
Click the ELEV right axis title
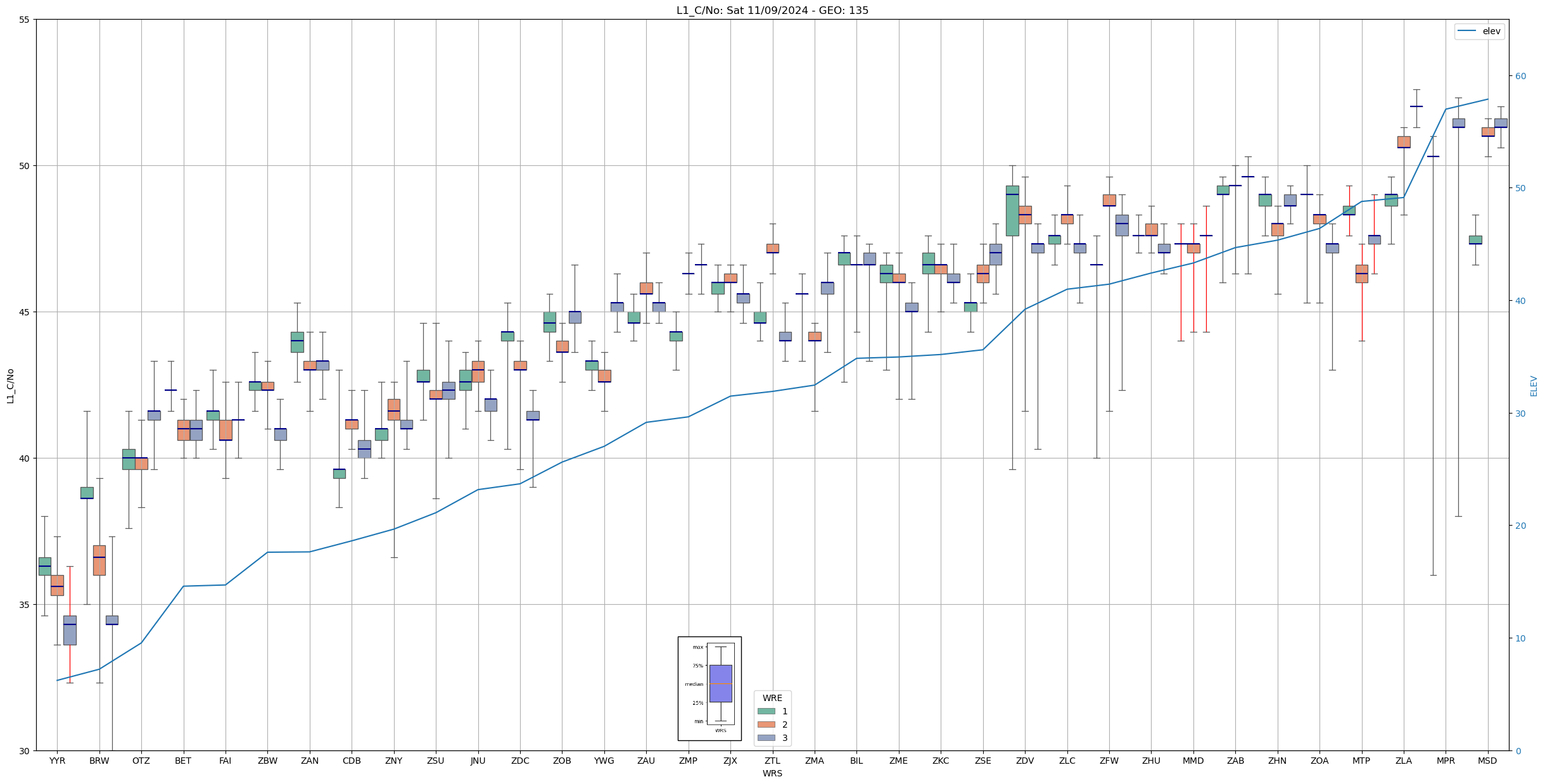[1534, 386]
